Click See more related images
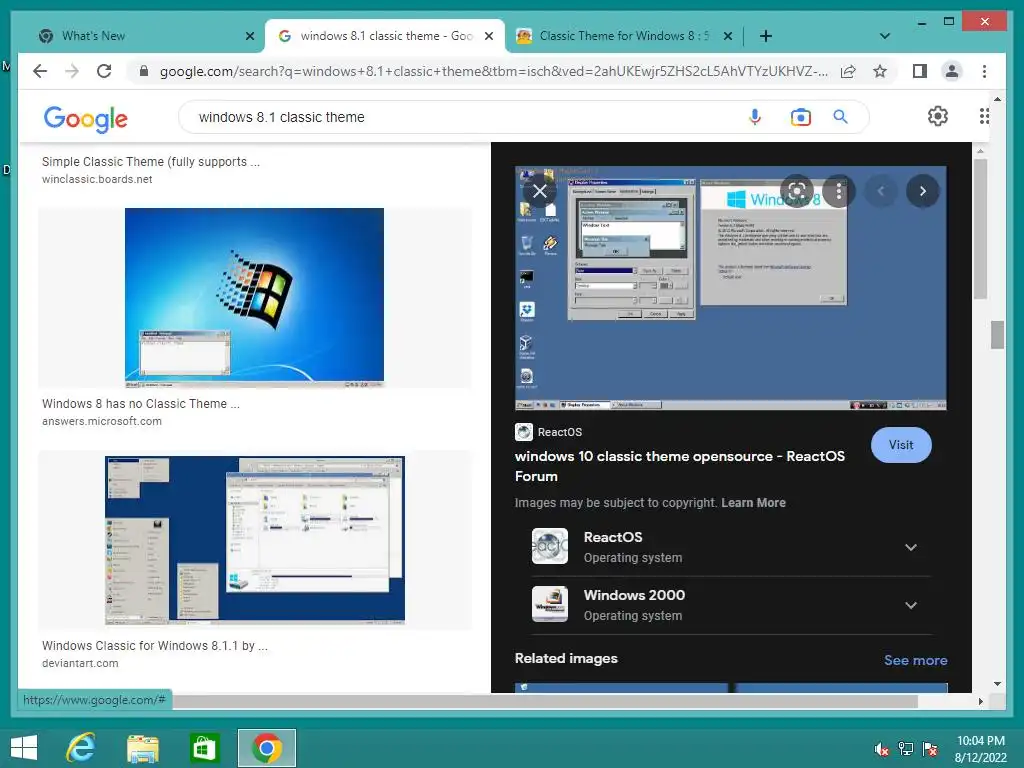 pyautogui.click(x=915, y=660)
